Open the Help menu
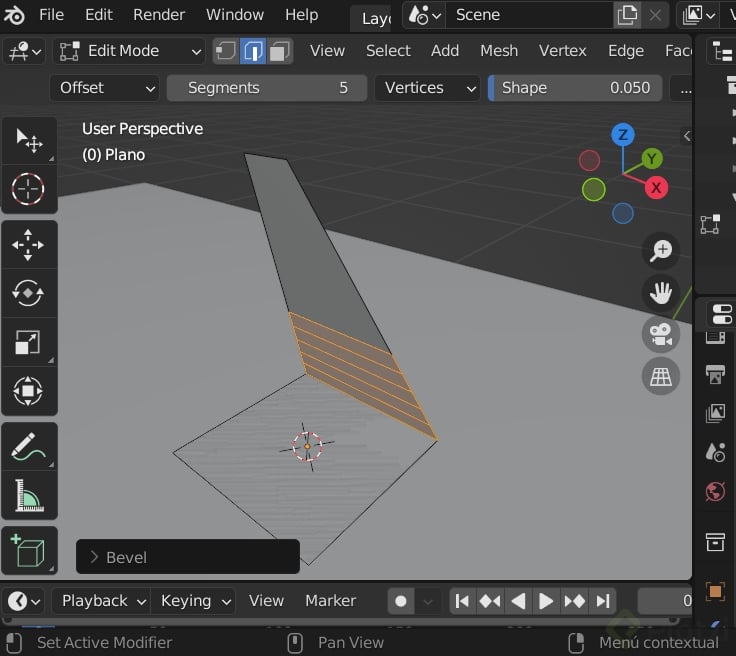The image size is (736, 656). click(301, 15)
